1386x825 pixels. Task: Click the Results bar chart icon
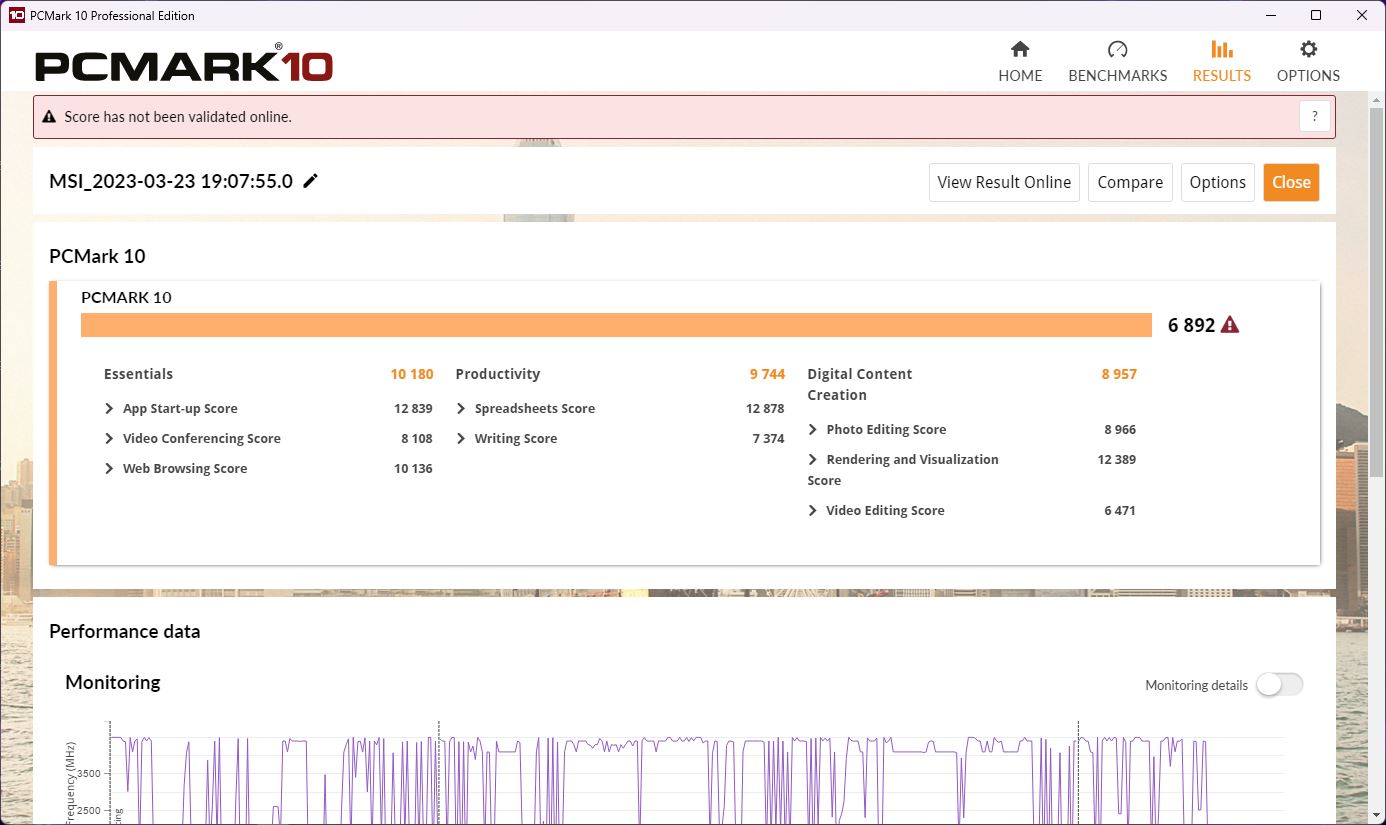[x=1221, y=50]
